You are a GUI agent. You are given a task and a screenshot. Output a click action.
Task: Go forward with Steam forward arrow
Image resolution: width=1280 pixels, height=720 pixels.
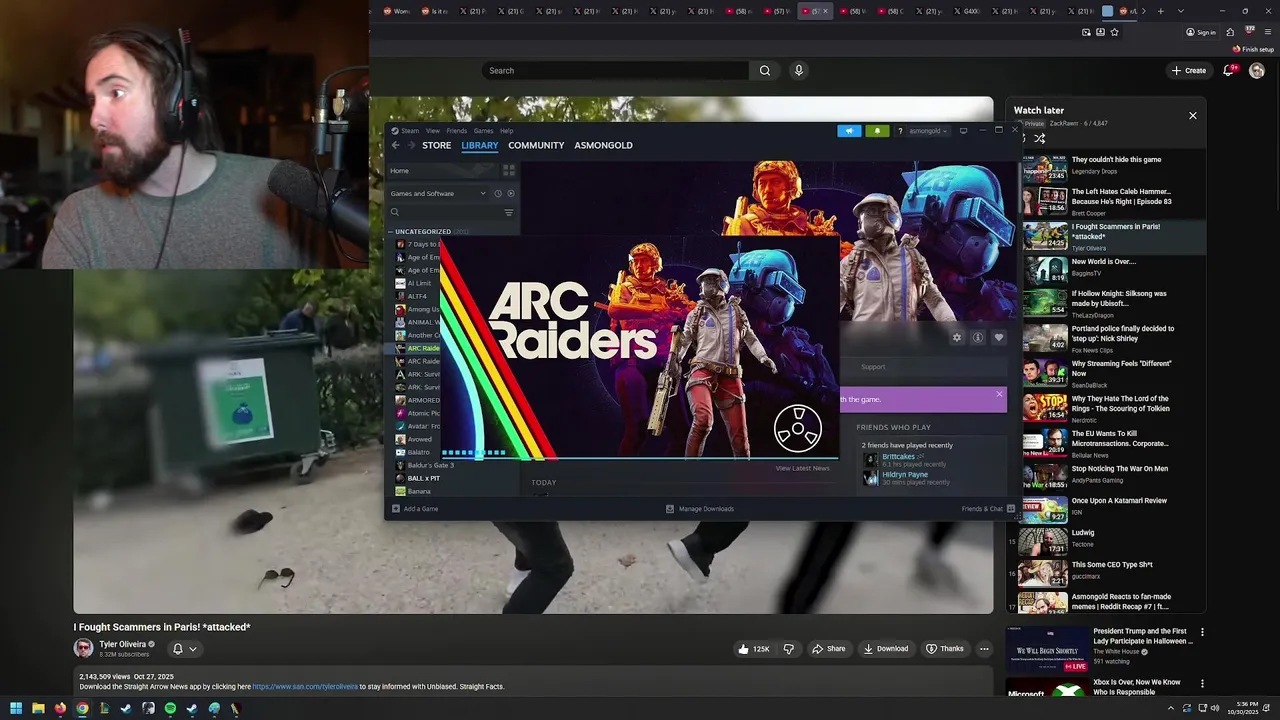[x=410, y=145]
